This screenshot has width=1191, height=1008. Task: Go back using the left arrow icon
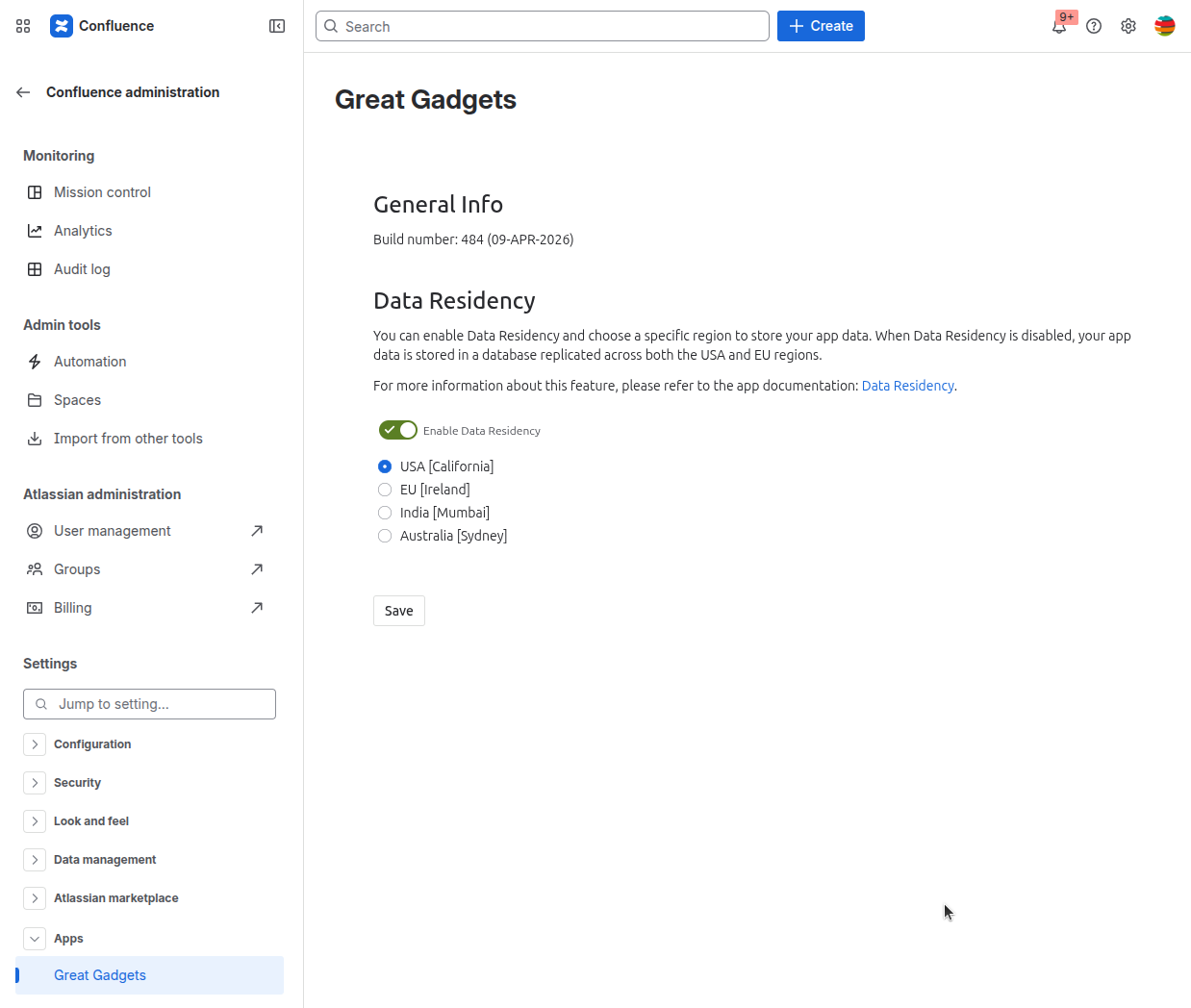coord(23,92)
